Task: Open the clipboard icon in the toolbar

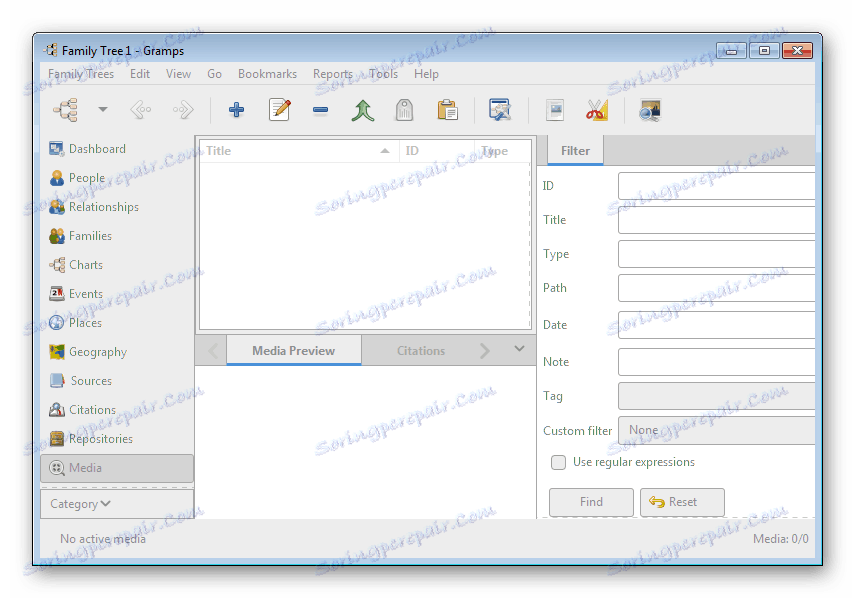Action: pyautogui.click(x=447, y=110)
